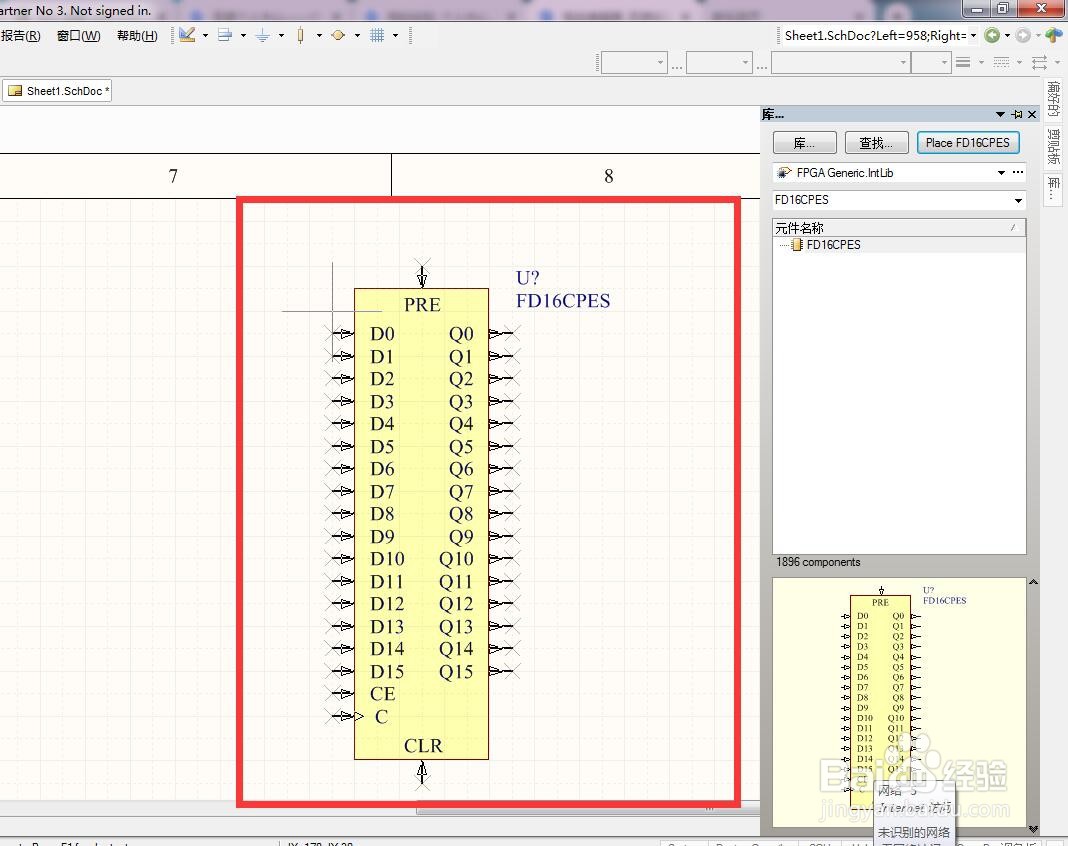Expand the FD16CPES filter combo box
The image size is (1068, 846).
click(1018, 200)
